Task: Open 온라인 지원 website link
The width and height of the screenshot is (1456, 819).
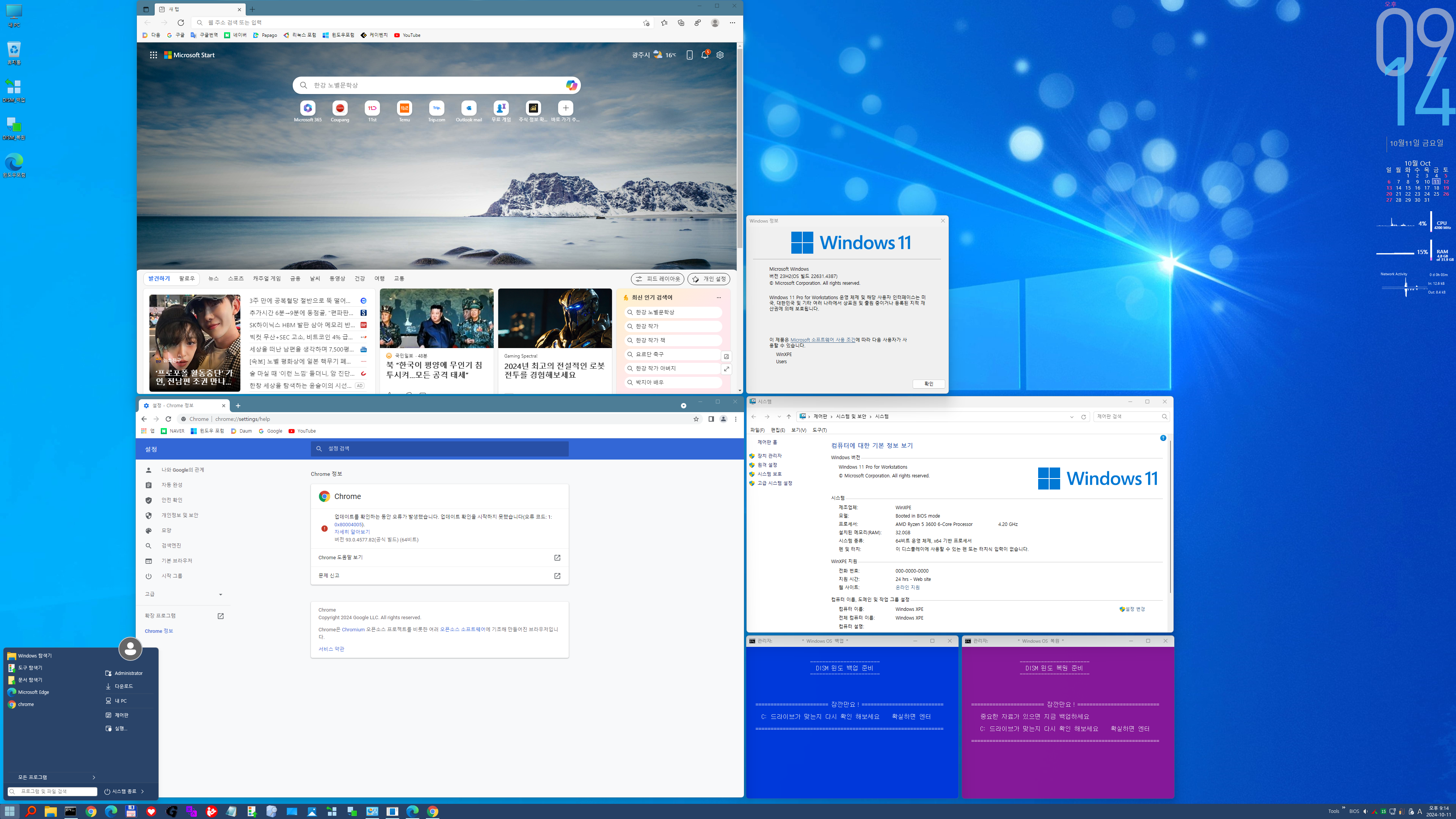Action: tap(907, 588)
